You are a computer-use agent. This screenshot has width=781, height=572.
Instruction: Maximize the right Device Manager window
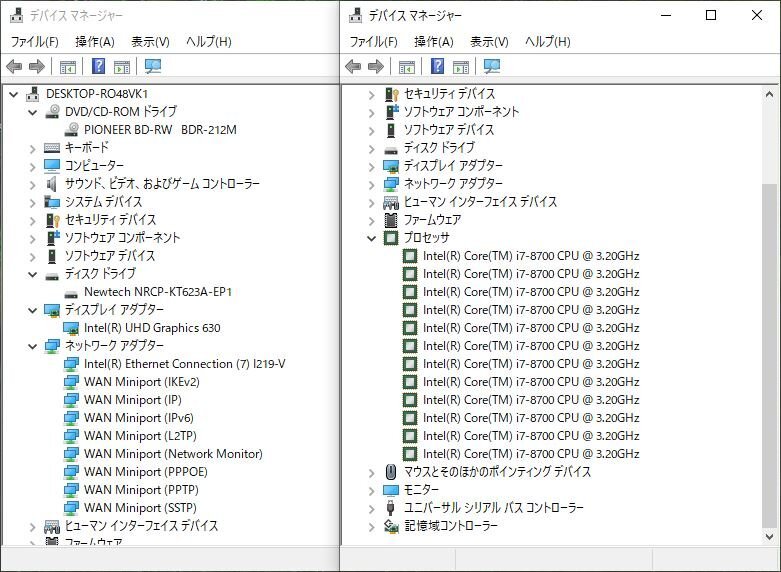coord(711,15)
